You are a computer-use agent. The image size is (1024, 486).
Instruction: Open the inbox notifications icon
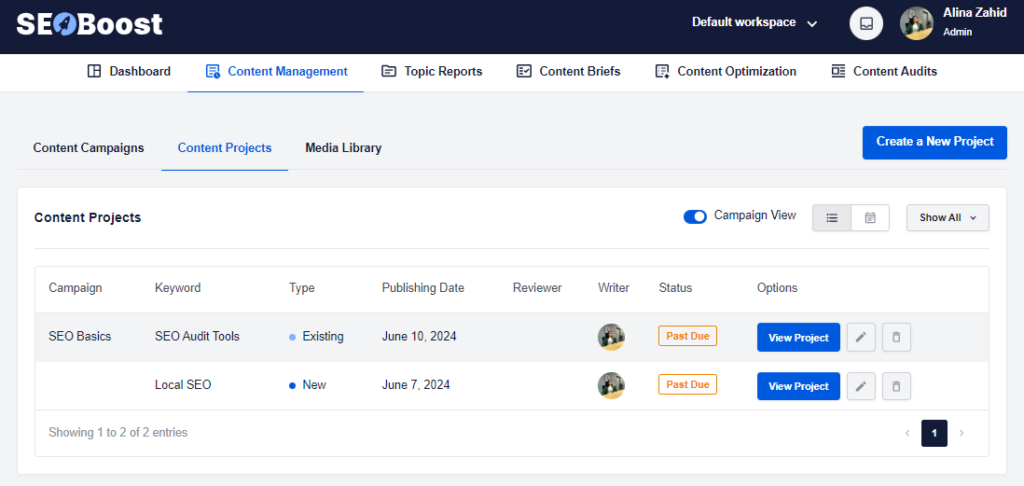click(x=866, y=24)
